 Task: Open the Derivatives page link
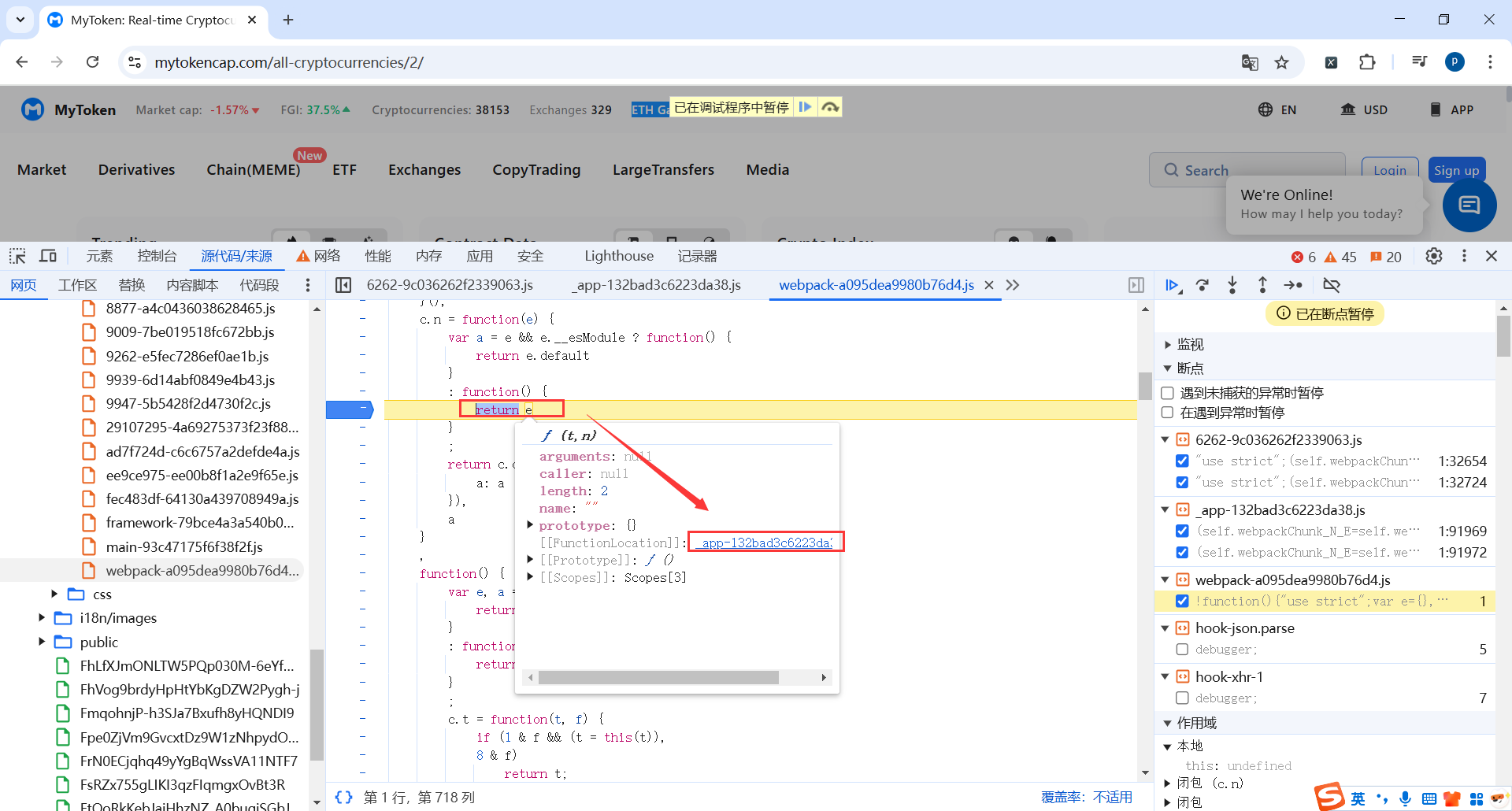[x=136, y=170]
